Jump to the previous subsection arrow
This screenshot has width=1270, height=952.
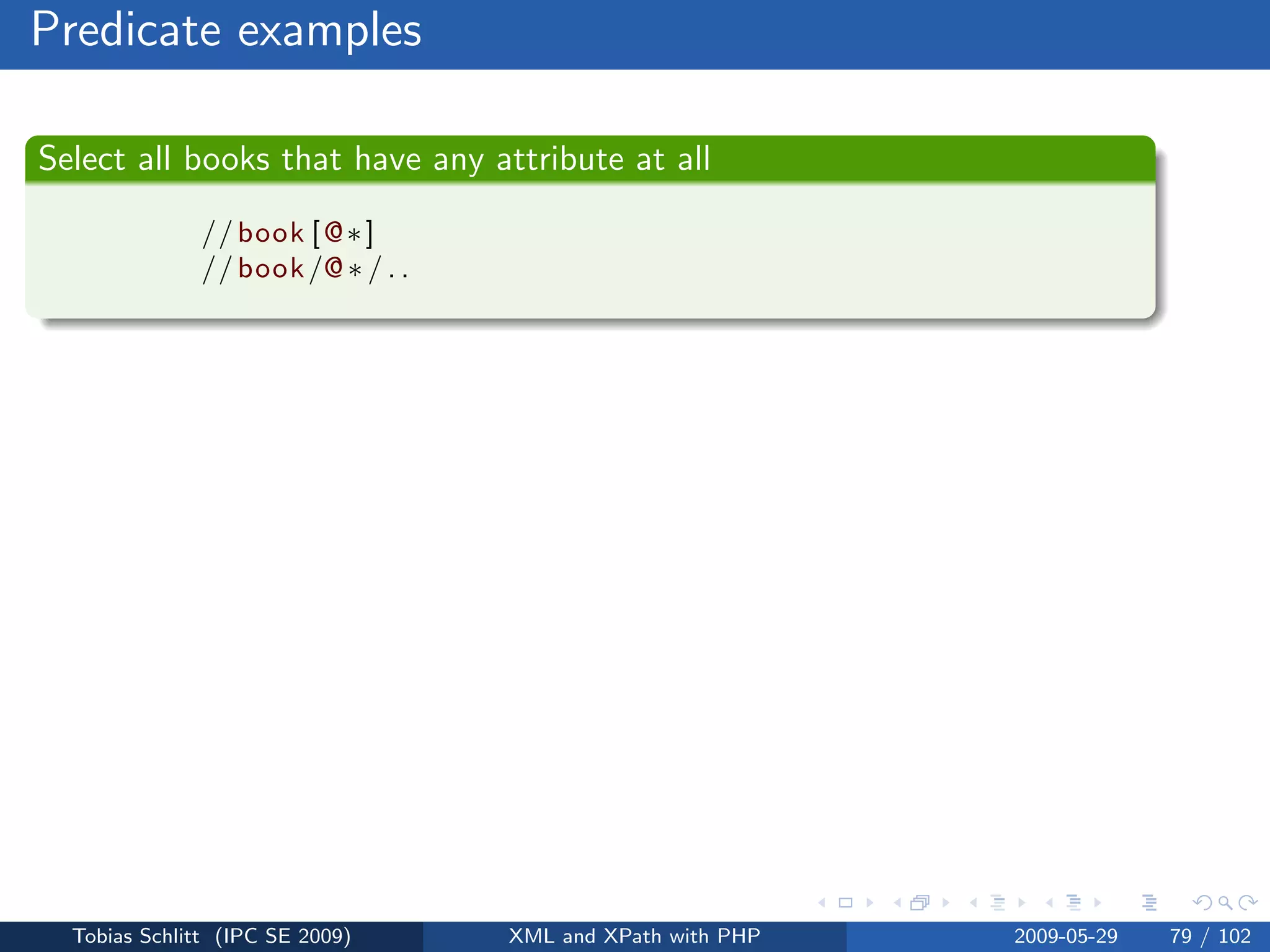pos(974,903)
